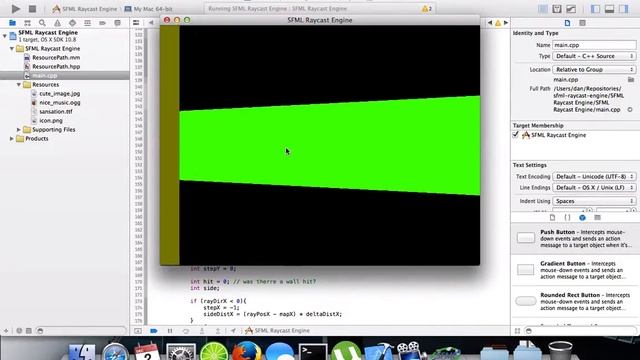
Task: Toggle library icon/list view button
Action: [517, 331]
